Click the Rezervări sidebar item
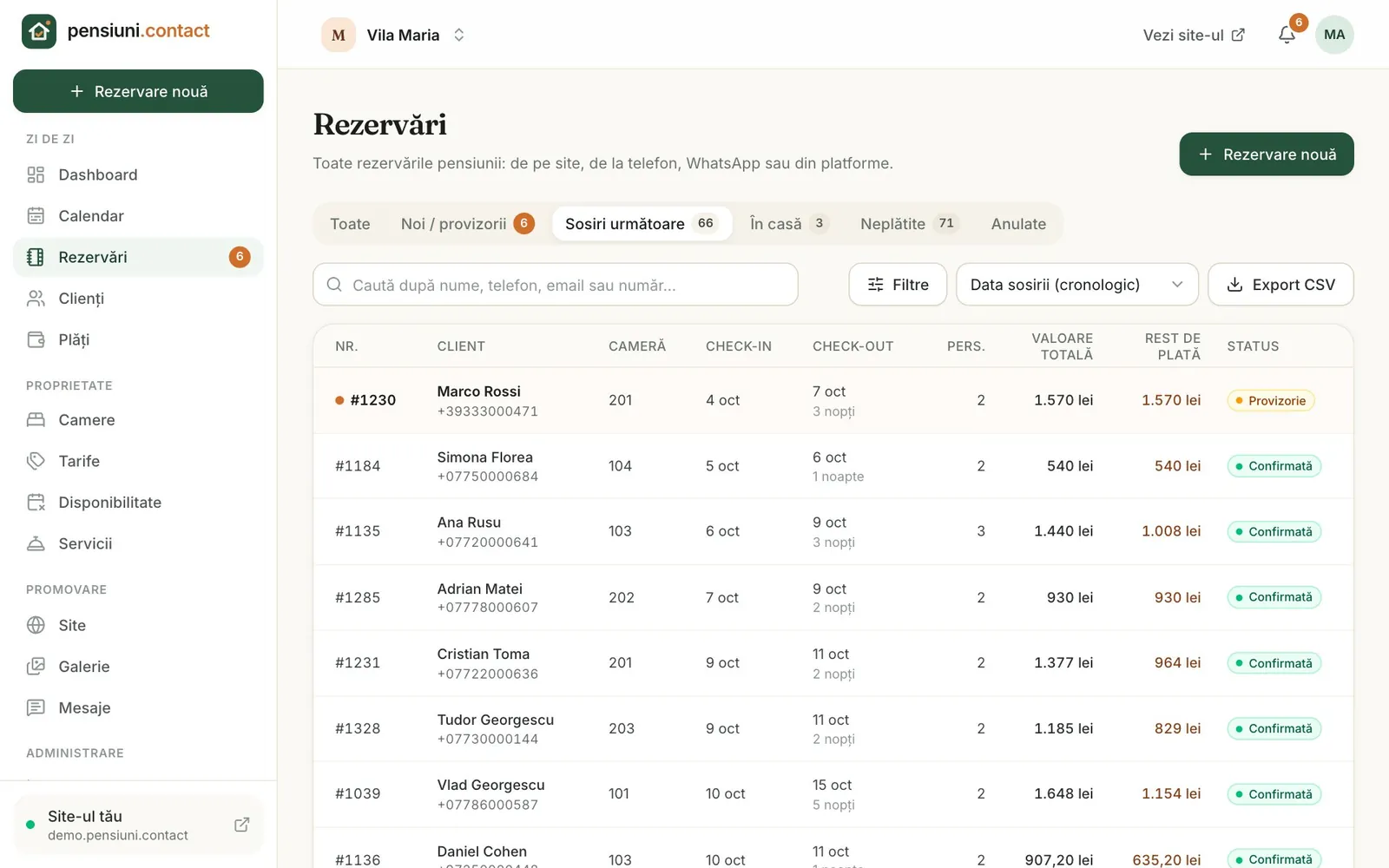1389x868 pixels. point(138,257)
